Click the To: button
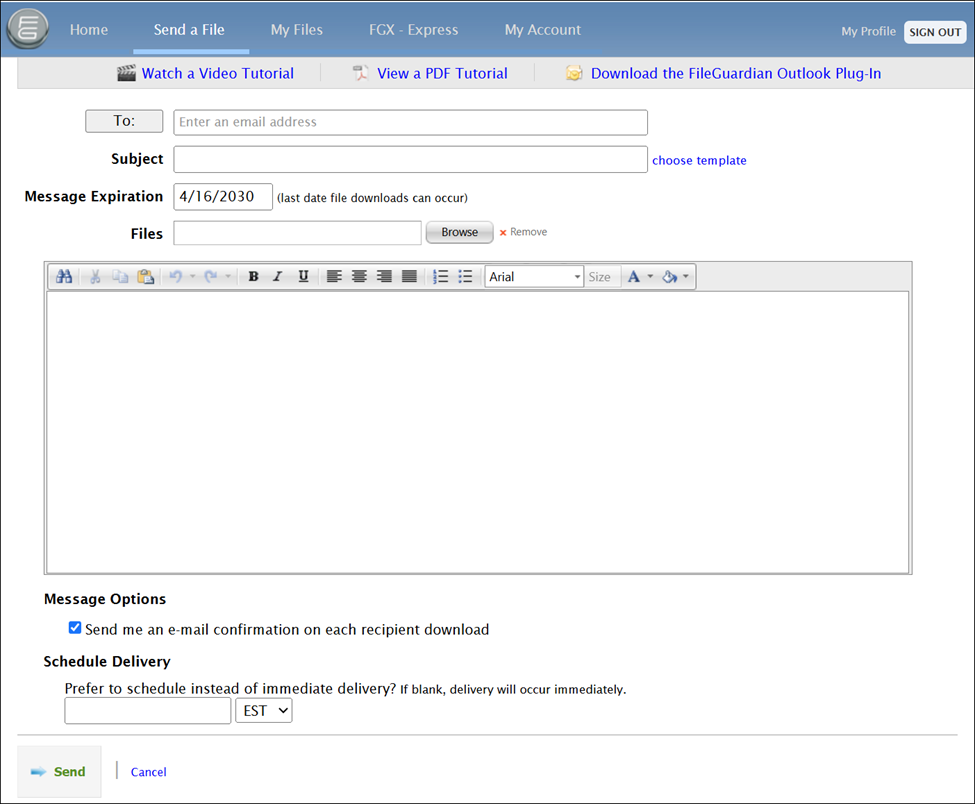Image resolution: width=975 pixels, height=804 pixels. (124, 121)
